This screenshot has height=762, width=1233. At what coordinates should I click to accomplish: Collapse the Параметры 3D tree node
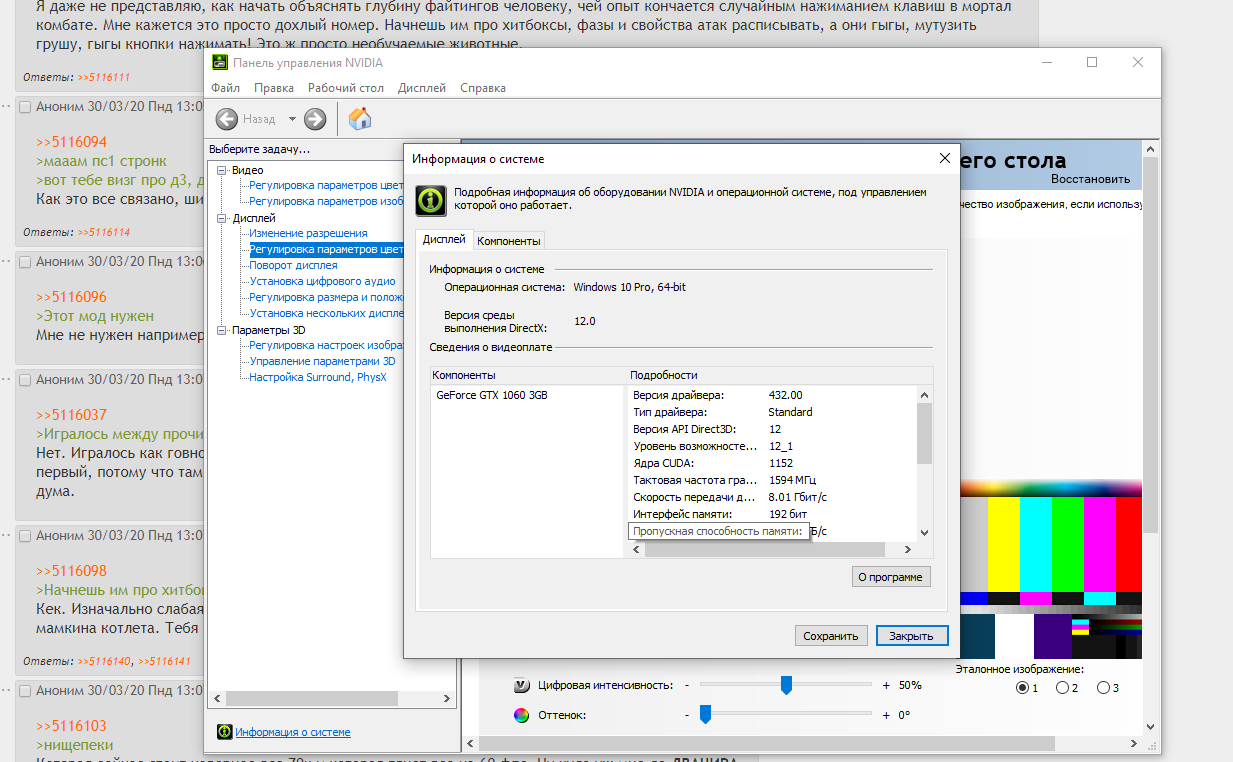[222, 330]
